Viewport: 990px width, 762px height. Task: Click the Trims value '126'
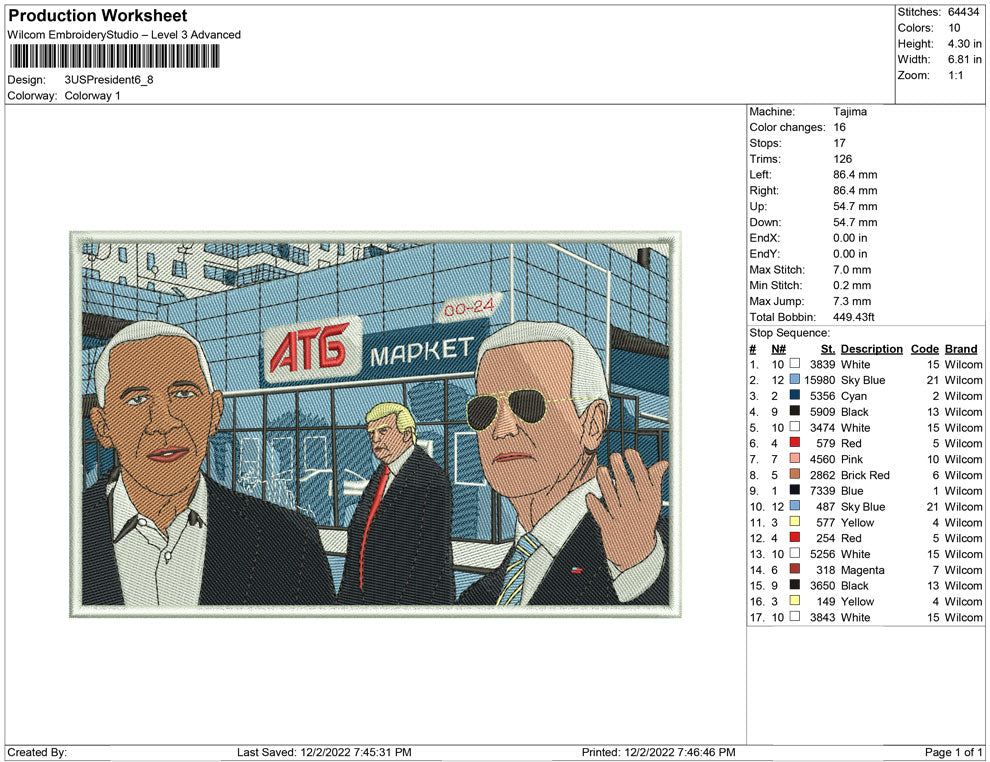pos(842,159)
